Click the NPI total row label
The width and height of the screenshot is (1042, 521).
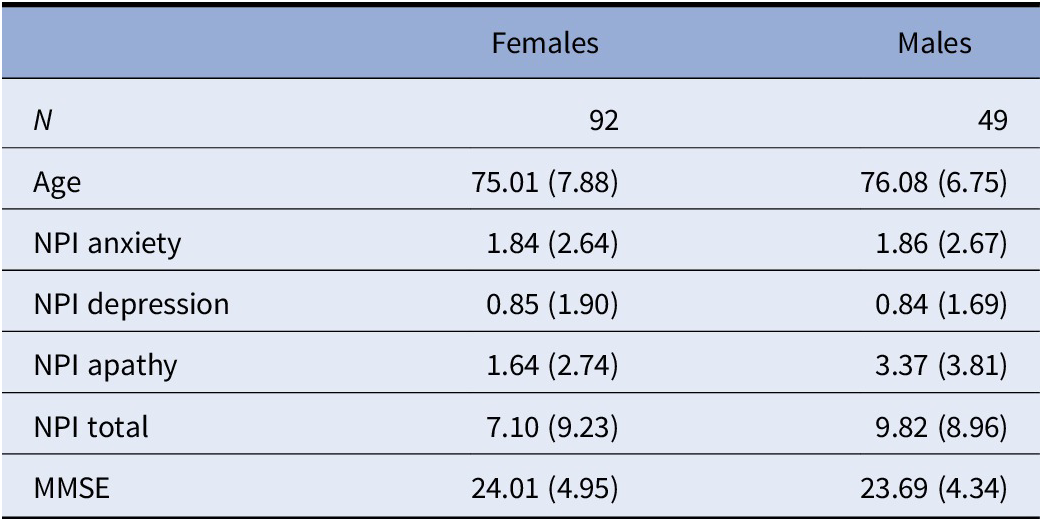90,427
